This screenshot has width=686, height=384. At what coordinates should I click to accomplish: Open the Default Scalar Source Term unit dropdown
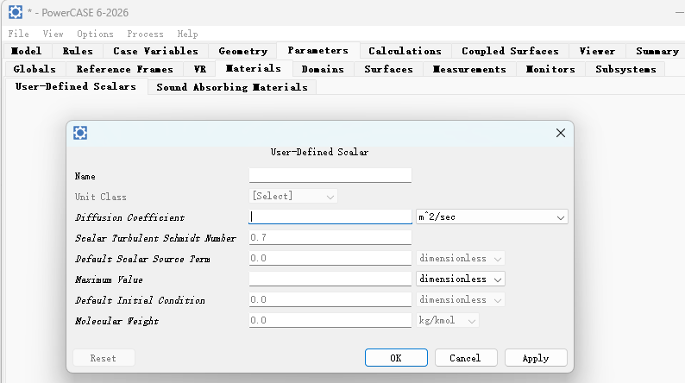pos(460,258)
